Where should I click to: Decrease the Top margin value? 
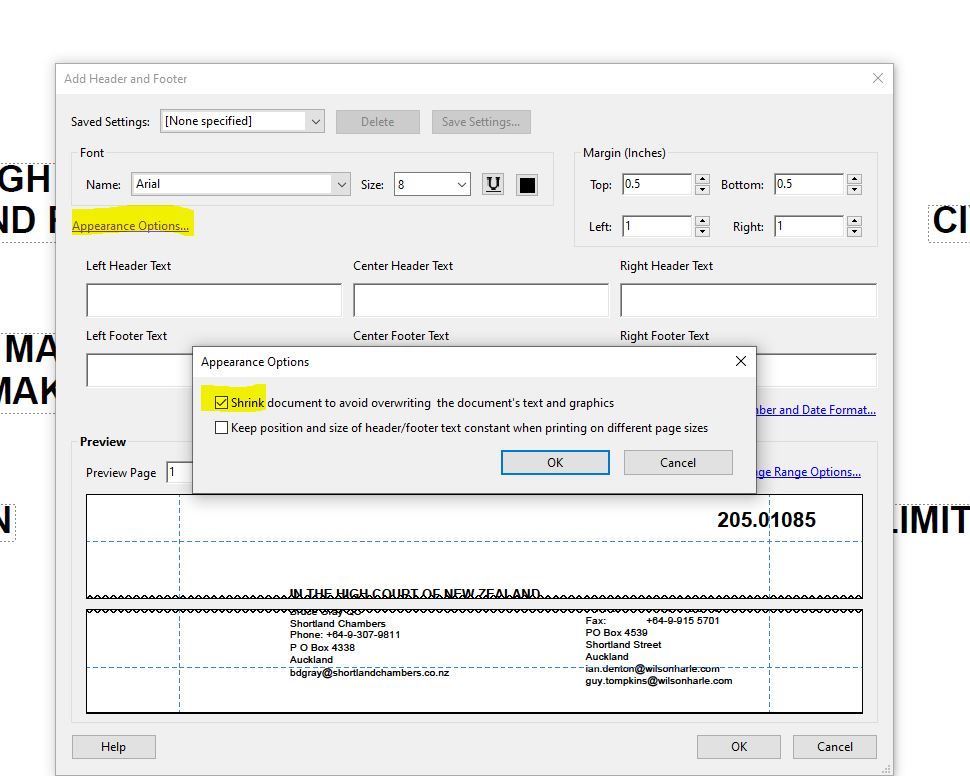tap(702, 189)
